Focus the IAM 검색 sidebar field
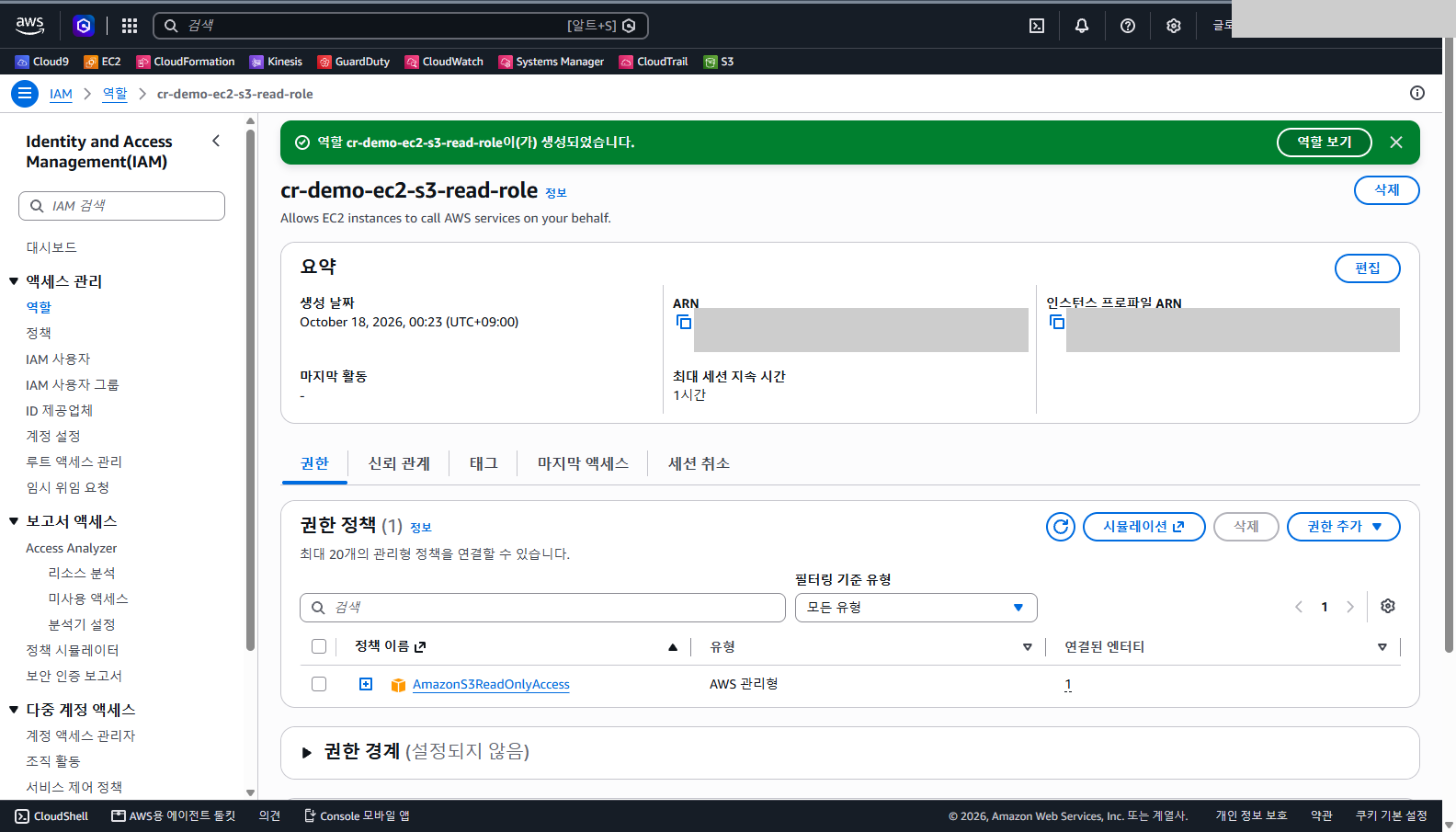 tap(121, 206)
